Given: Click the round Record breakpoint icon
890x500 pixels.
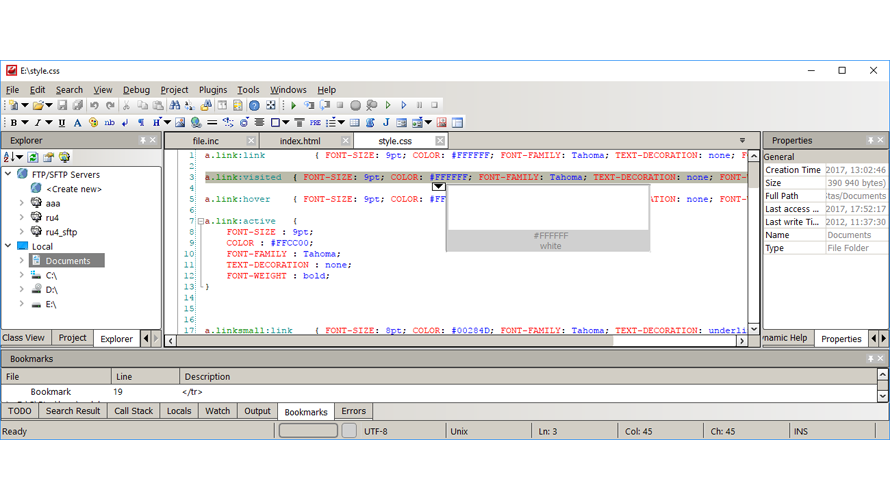Looking at the screenshot, I should 355,106.
